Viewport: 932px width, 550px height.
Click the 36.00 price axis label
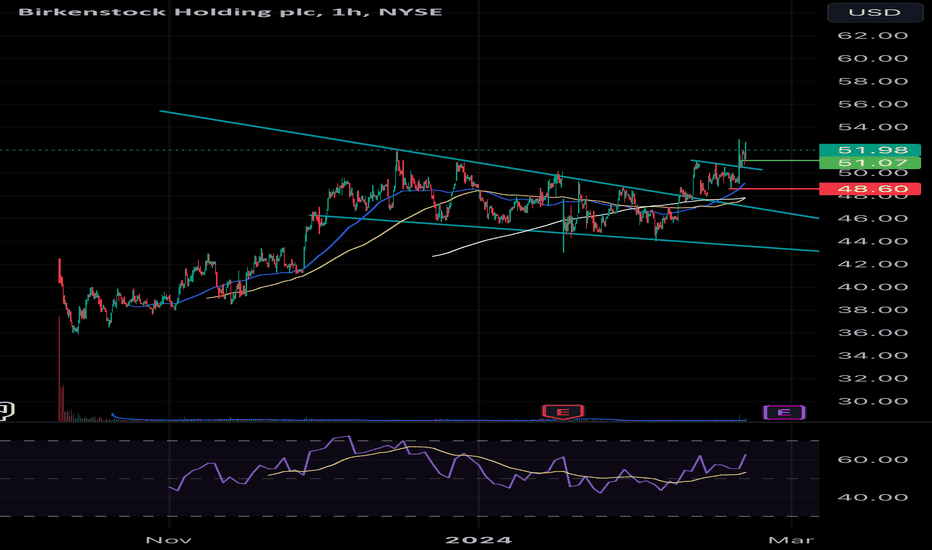coord(873,332)
